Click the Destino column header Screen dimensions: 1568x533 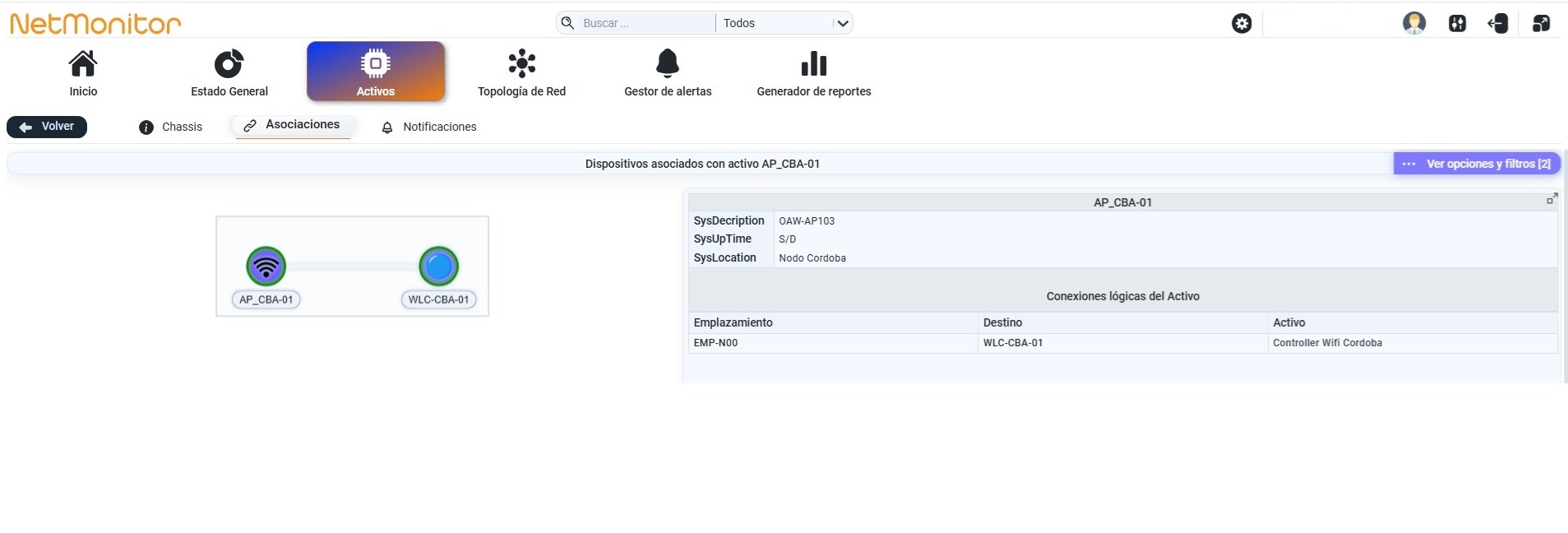(1123, 322)
